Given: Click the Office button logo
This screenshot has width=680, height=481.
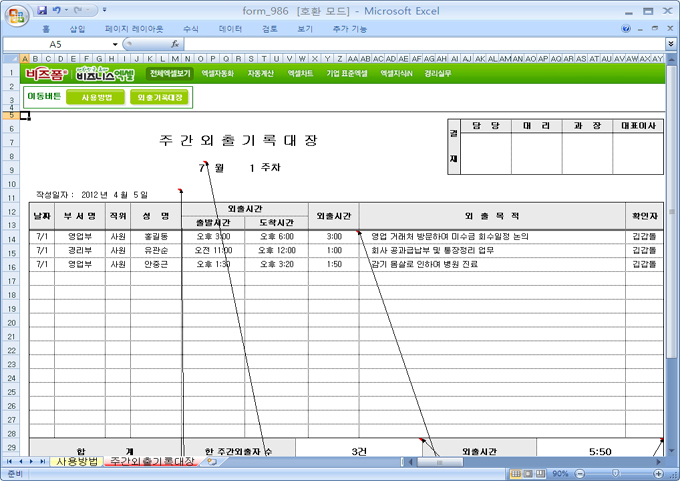Looking at the screenshot, I should point(16,14).
